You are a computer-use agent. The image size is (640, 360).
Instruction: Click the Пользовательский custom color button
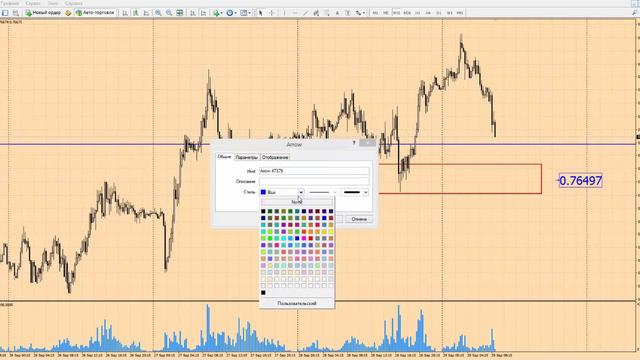click(297, 303)
